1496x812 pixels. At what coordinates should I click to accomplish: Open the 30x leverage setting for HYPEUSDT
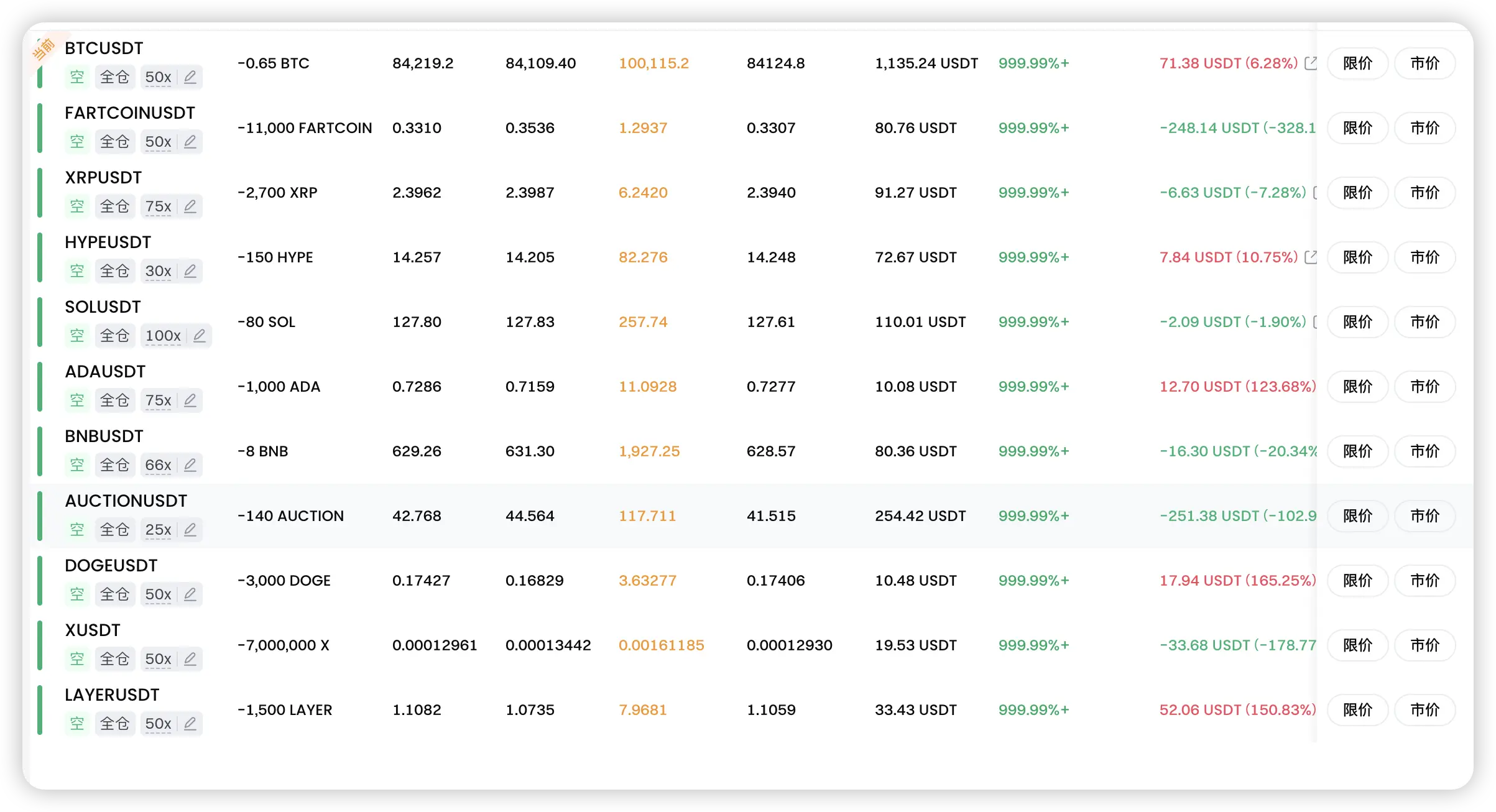click(158, 271)
